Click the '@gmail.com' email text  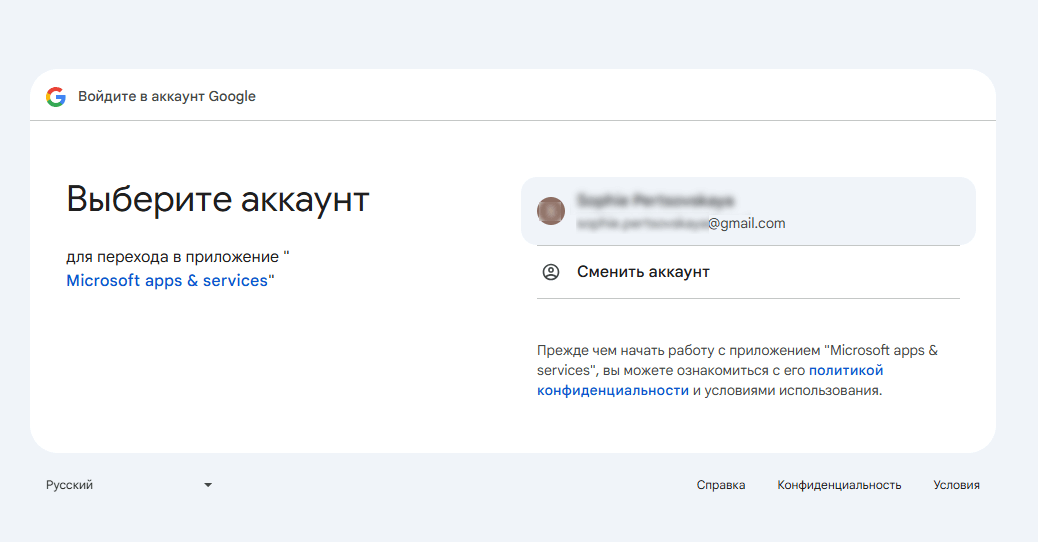point(747,224)
